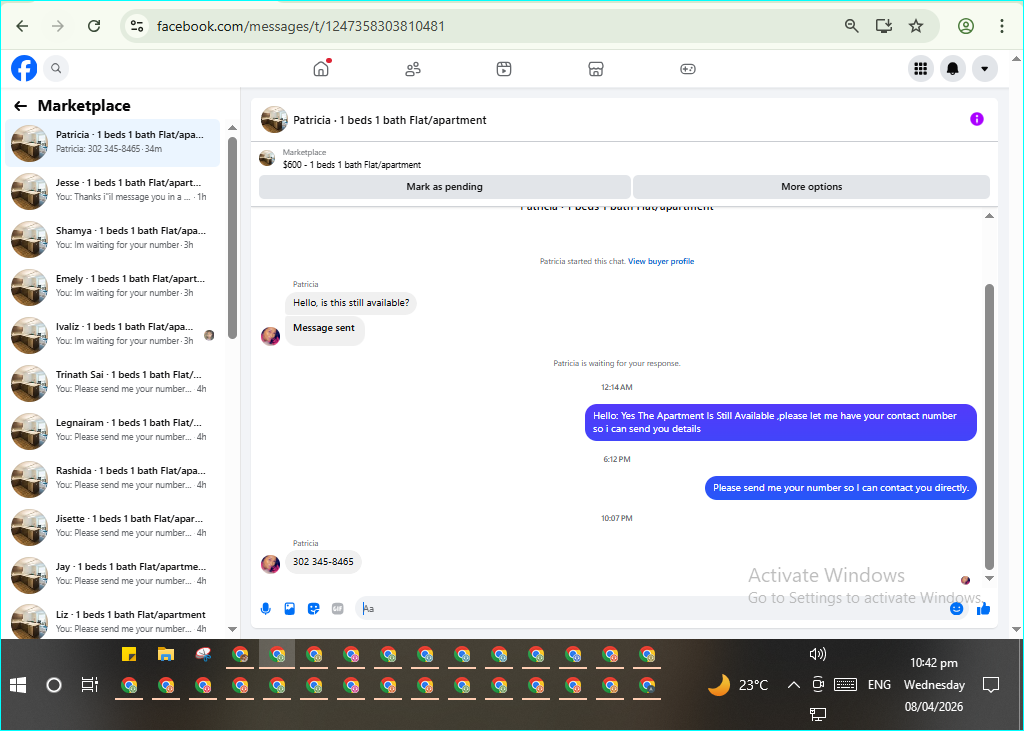Open Chrome three-dot menu

pos(1001,26)
